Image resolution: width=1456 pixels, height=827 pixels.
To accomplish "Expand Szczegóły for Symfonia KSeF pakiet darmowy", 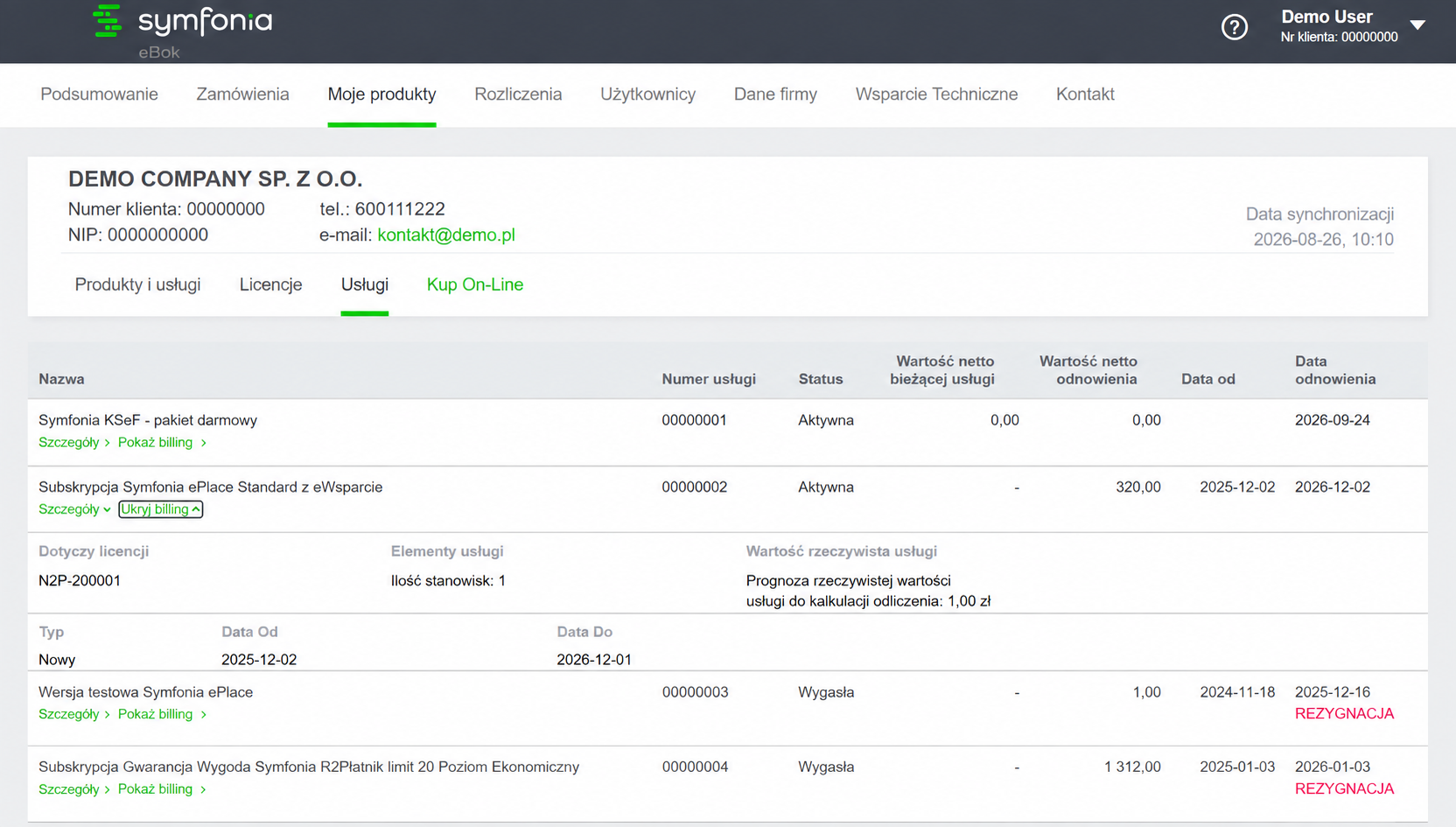I will click(74, 443).
